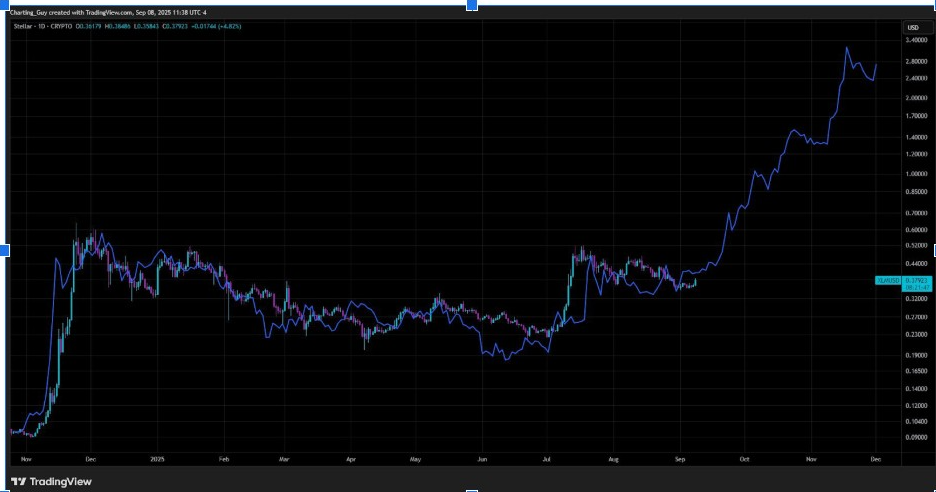The height and width of the screenshot is (492, 936).
Task: Click the 0.16500 price axis label
Action: click(916, 371)
